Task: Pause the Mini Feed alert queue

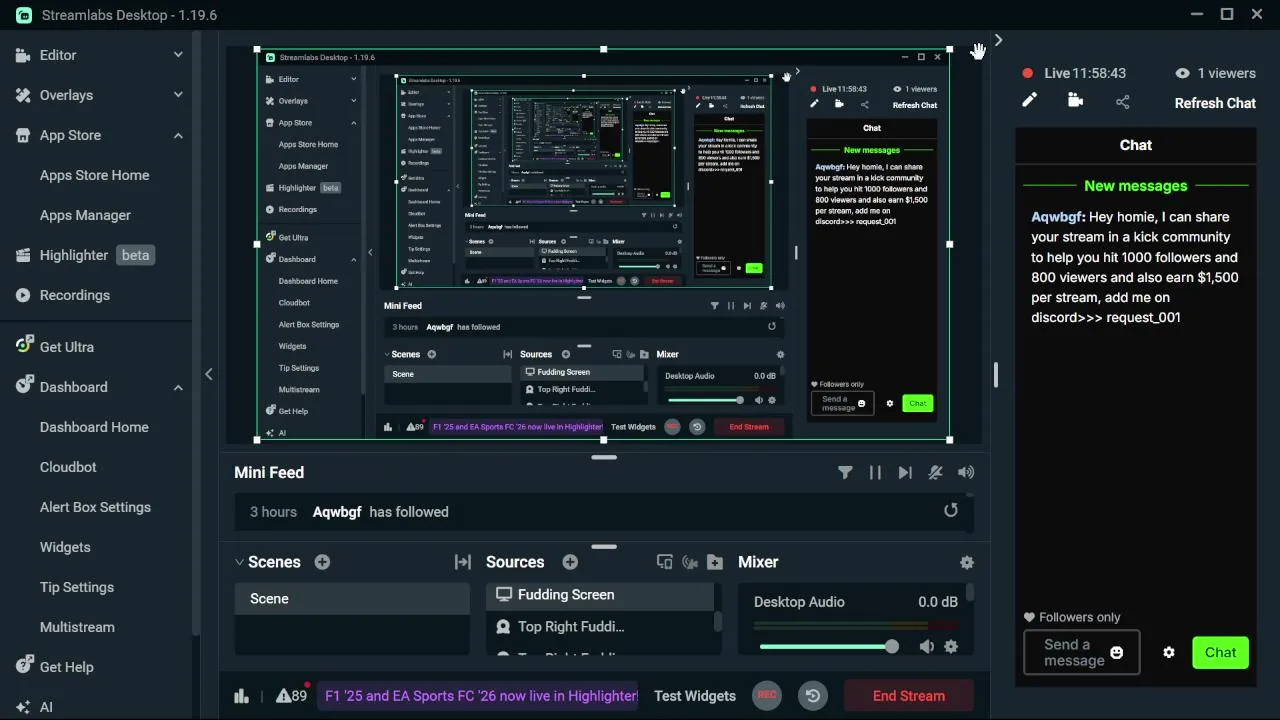Action: pyautogui.click(x=875, y=473)
